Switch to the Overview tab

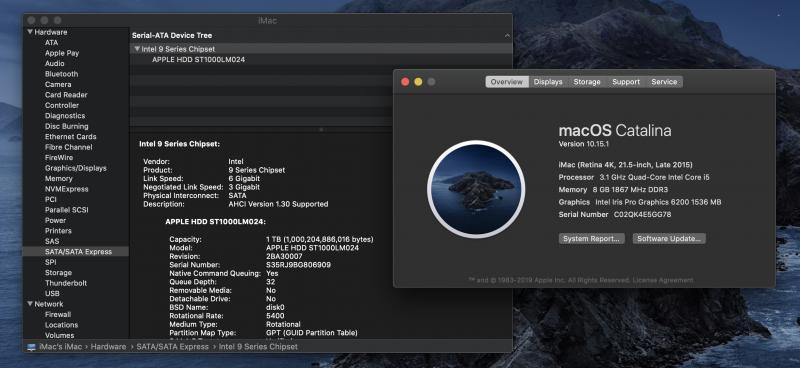pyautogui.click(x=507, y=82)
